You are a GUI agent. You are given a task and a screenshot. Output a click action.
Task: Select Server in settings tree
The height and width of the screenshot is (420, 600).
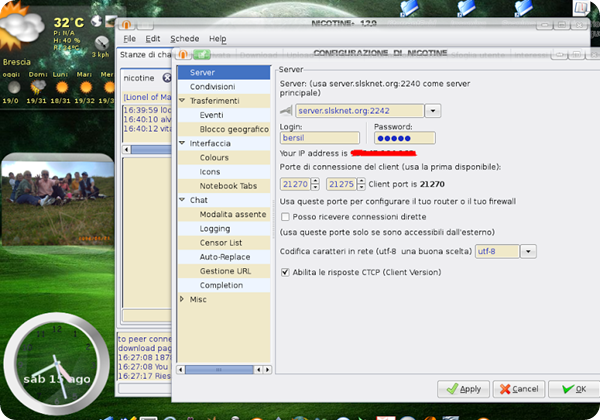tap(224, 72)
